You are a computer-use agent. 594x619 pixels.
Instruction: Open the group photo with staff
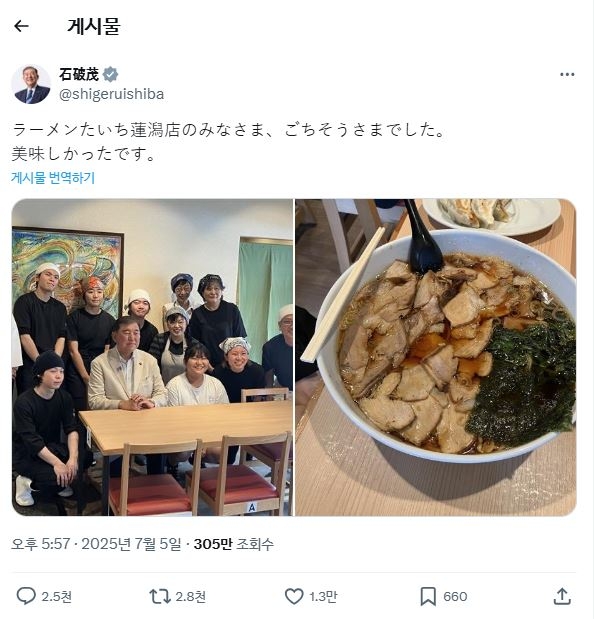point(152,357)
